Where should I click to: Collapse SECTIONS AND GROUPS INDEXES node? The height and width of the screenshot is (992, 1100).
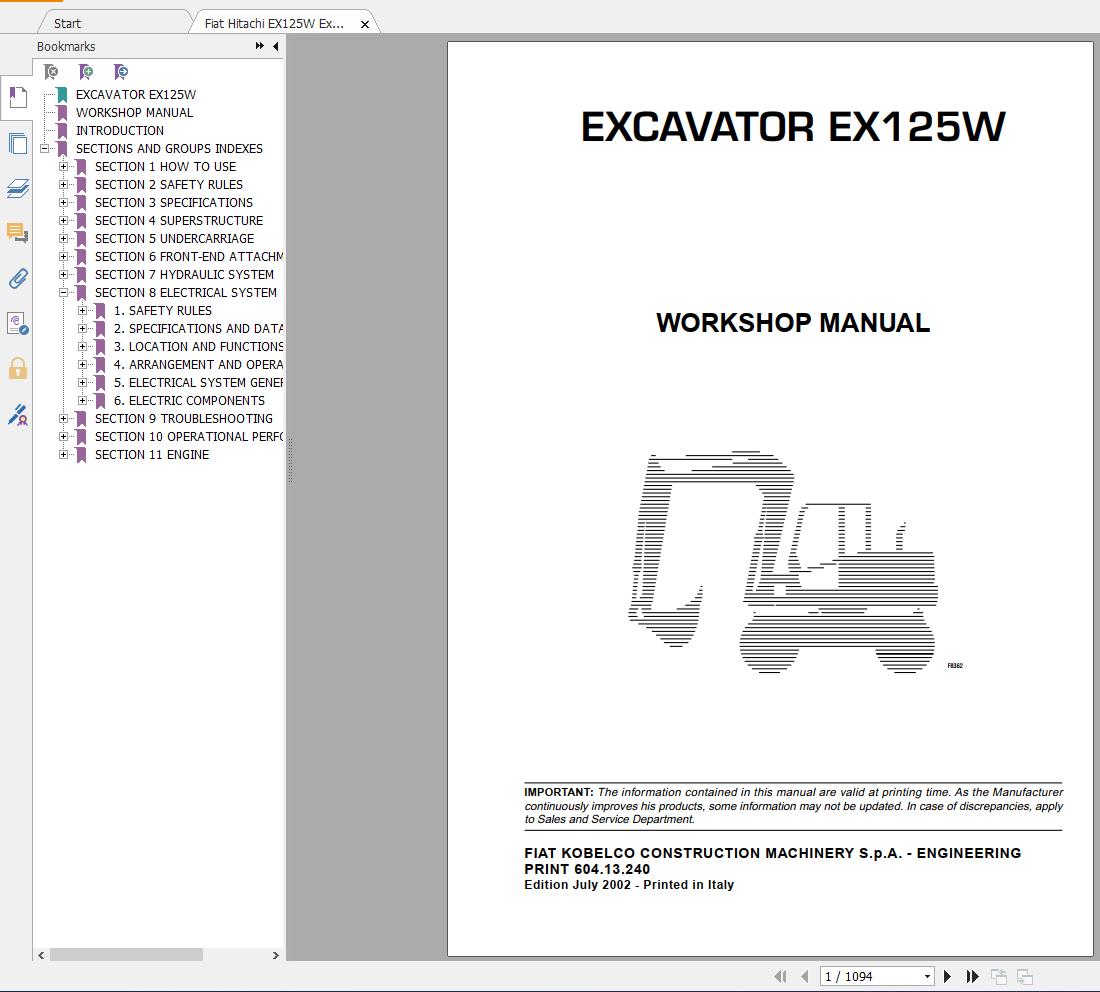(x=44, y=149)
